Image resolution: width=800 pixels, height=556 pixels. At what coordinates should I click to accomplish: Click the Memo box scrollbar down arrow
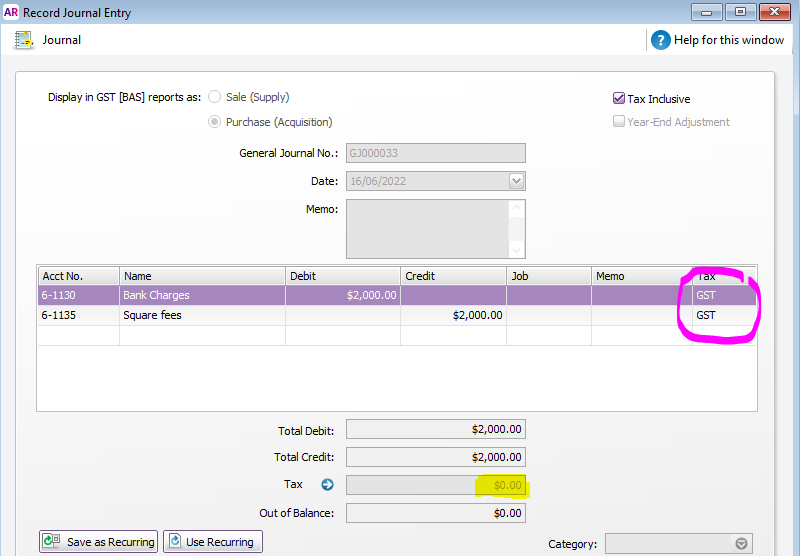[516, 250]
